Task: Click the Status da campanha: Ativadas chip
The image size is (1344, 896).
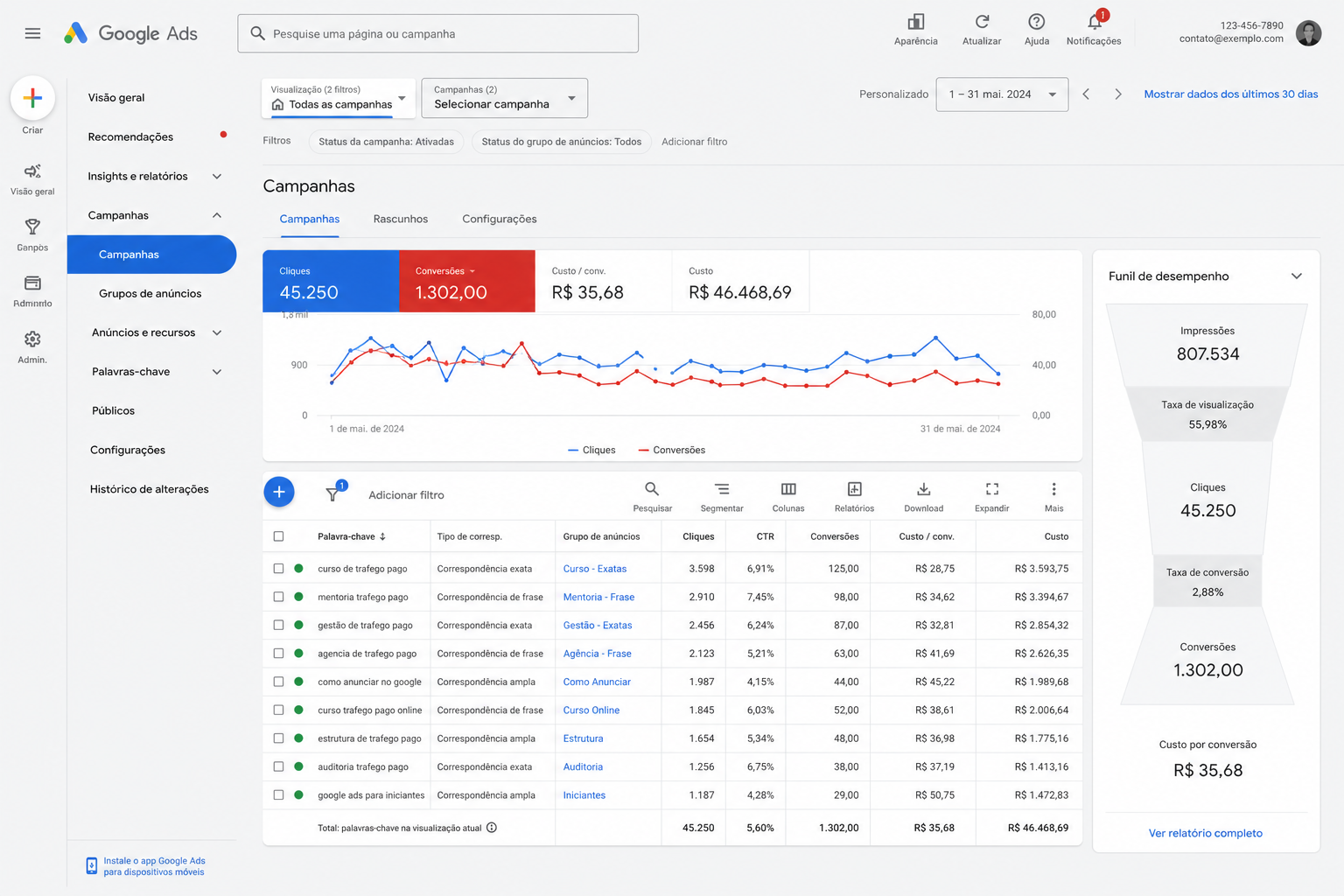Action: 386,142
